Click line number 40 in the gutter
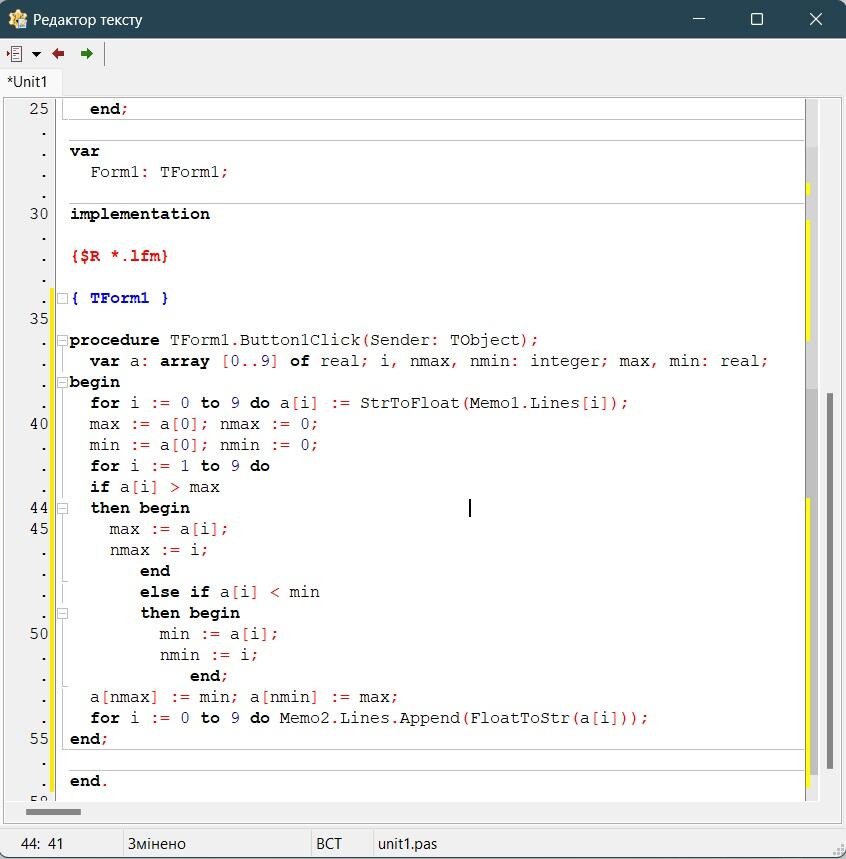Screen dimensions: 846x859 tap(39, 424)
